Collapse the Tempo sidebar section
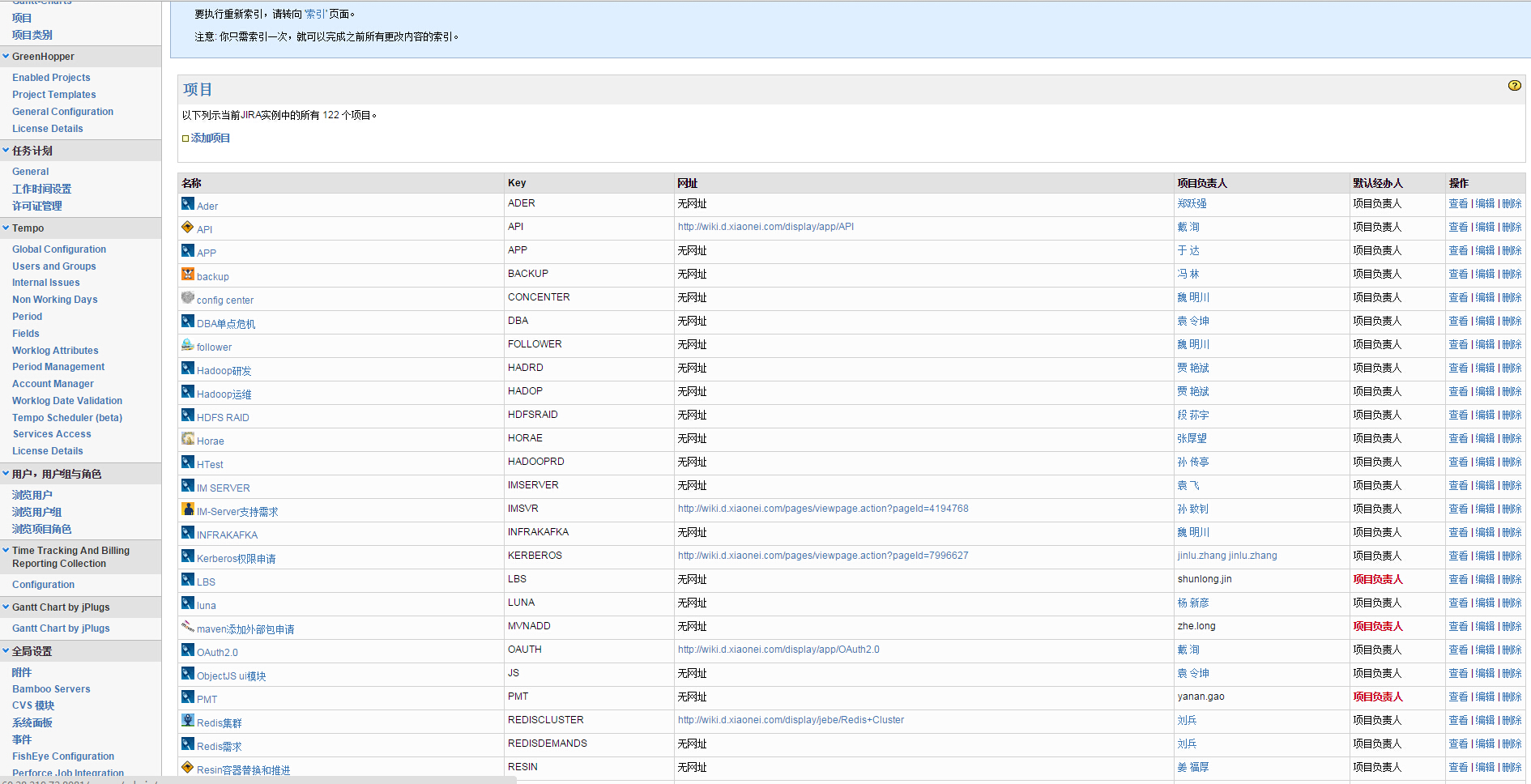Viewport: 1531px width, 784px height. 6,228
